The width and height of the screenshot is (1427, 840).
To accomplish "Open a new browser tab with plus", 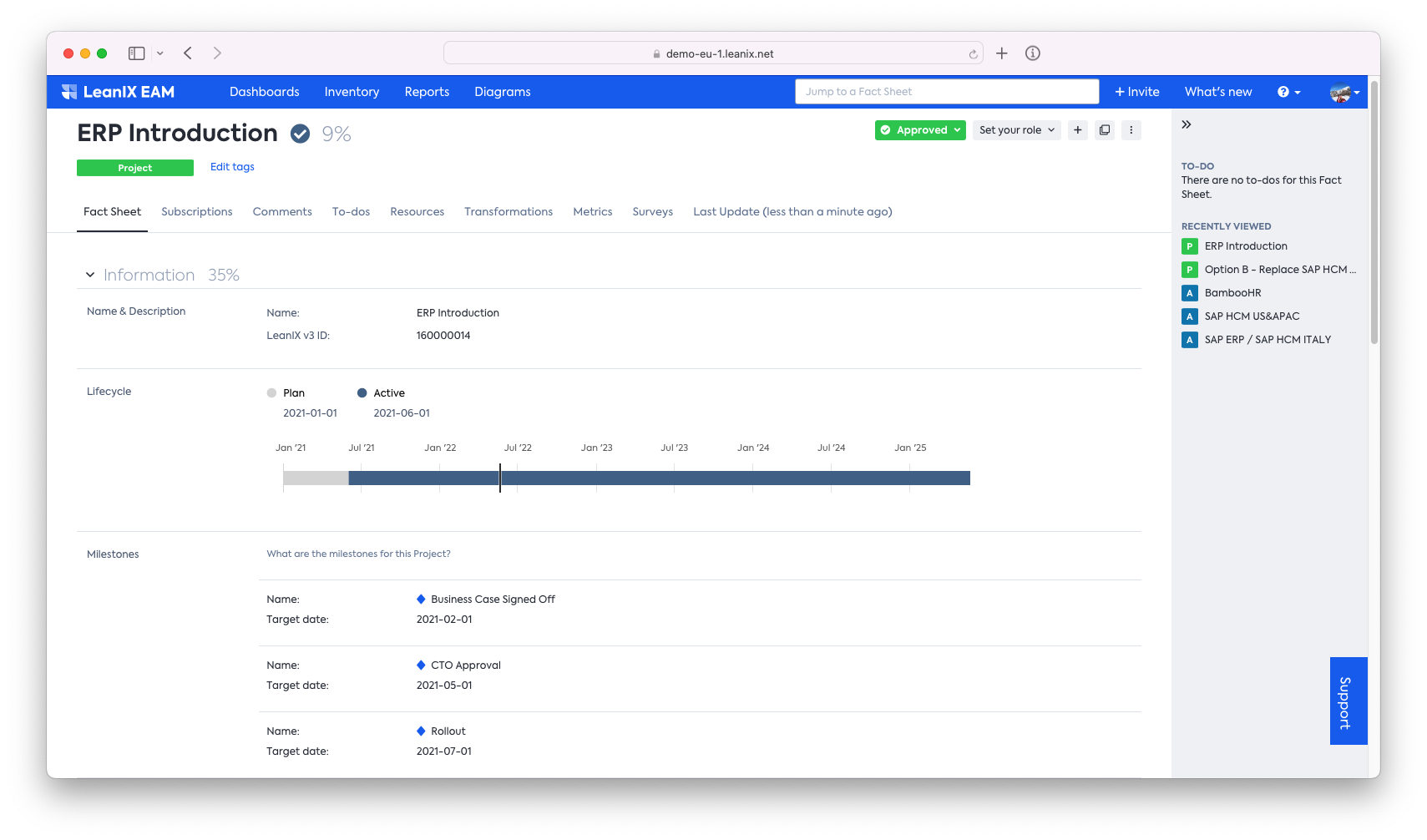I will click(x=1002, y=53).
